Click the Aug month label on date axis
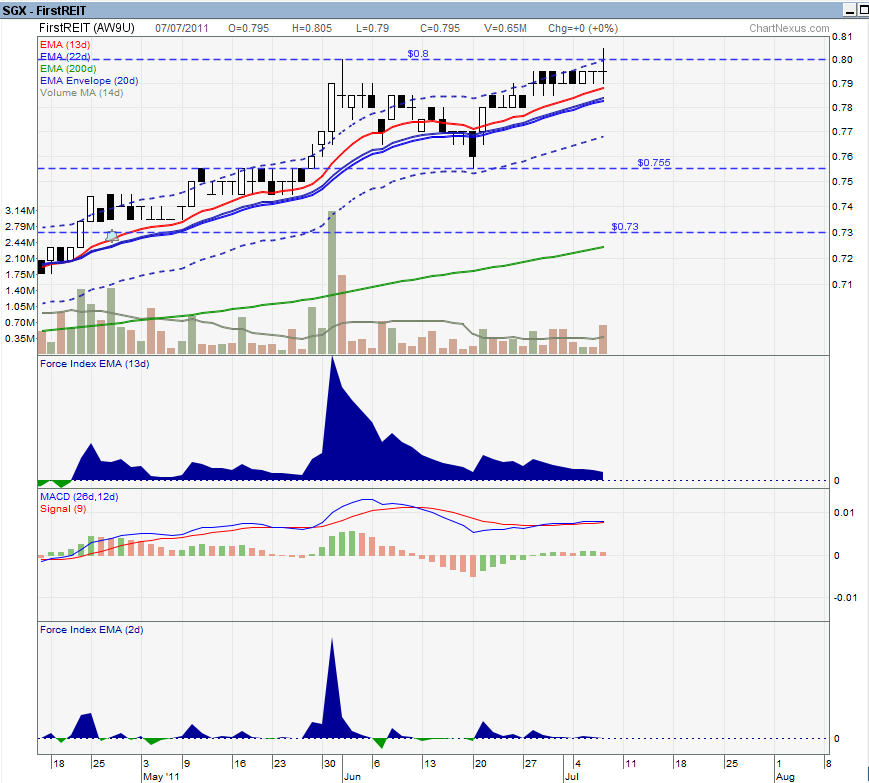The image size is (869, 783). click(x=785, y=776)
